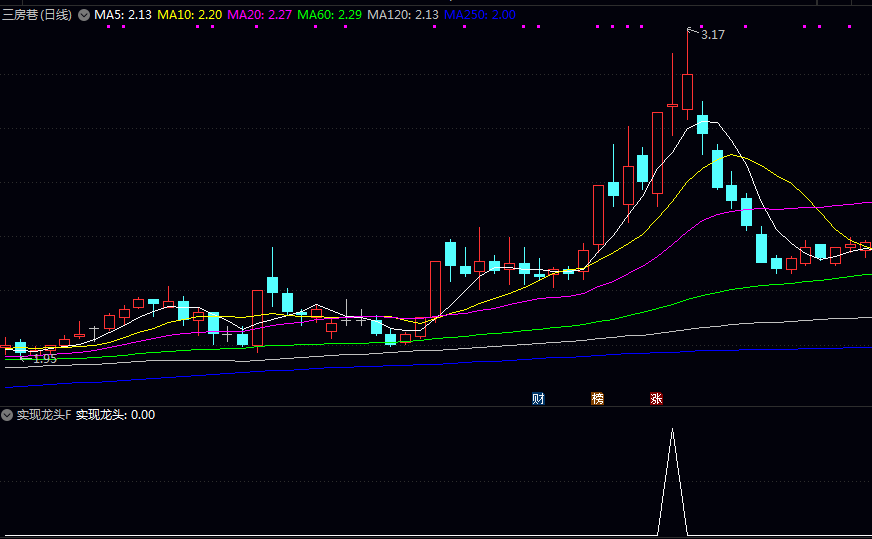Viewport: 872px width, 539px height.
Task: Click the 三房巷 (日线) chart title
Action: [x=37, y=15]
